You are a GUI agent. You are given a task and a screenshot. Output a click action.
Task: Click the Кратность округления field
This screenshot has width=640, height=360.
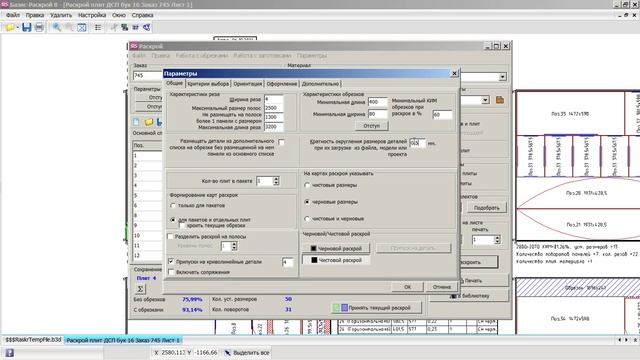pos(417,143)
